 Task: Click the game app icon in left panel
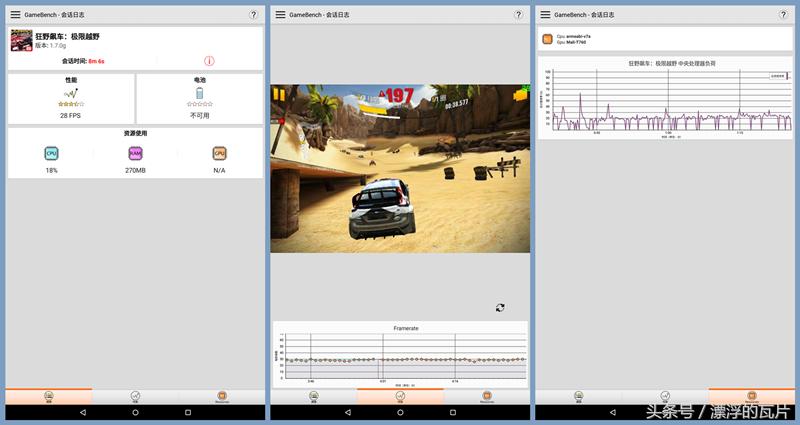21,40
